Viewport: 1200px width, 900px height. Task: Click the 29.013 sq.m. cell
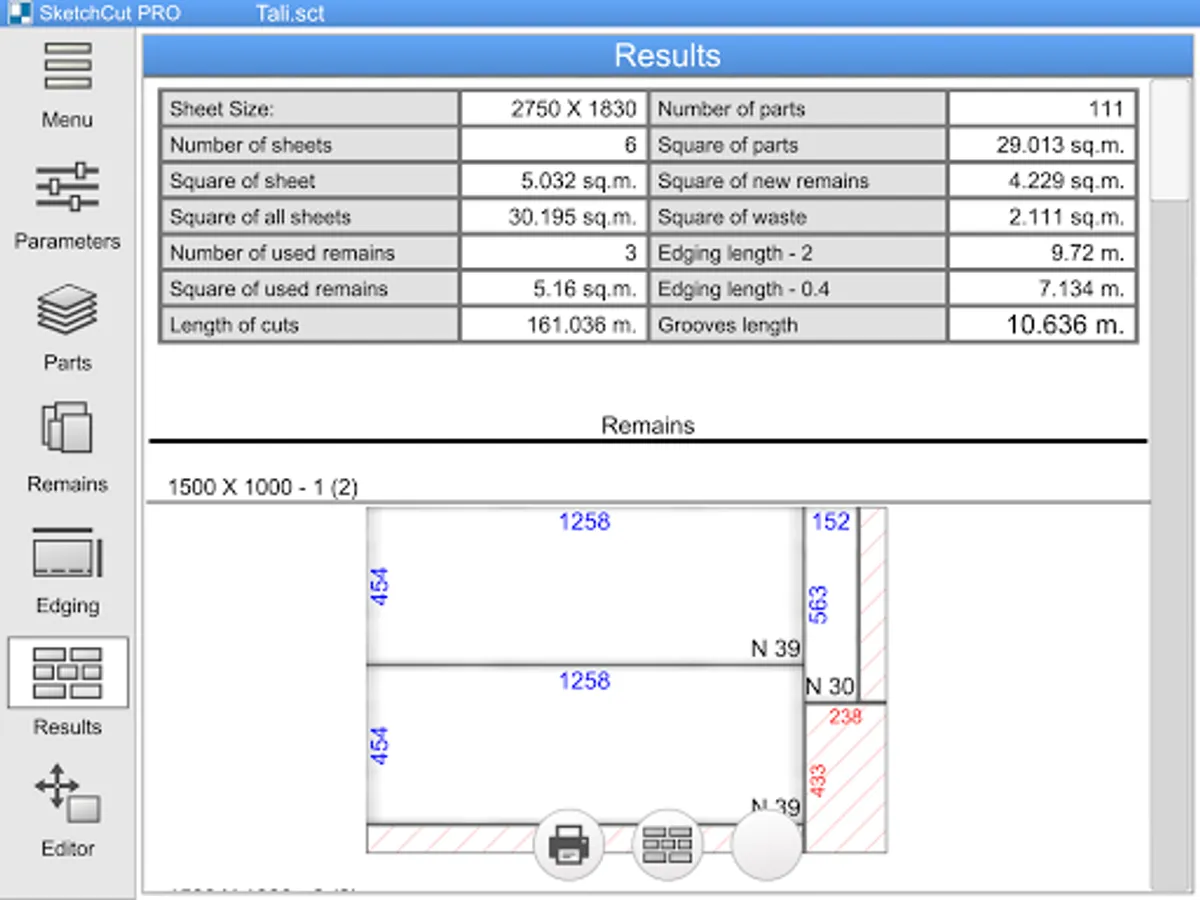[1042, 145]
